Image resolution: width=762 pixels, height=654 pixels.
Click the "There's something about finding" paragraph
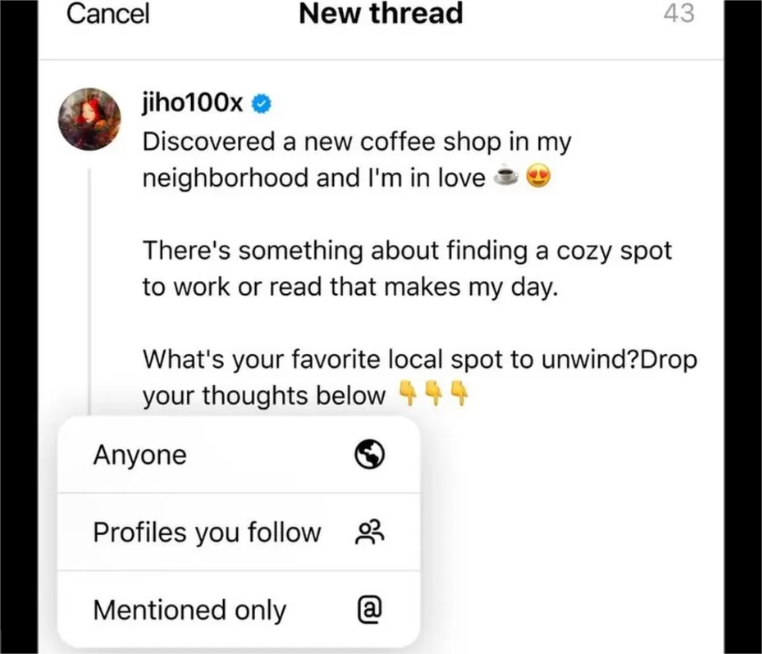point(407,269)
